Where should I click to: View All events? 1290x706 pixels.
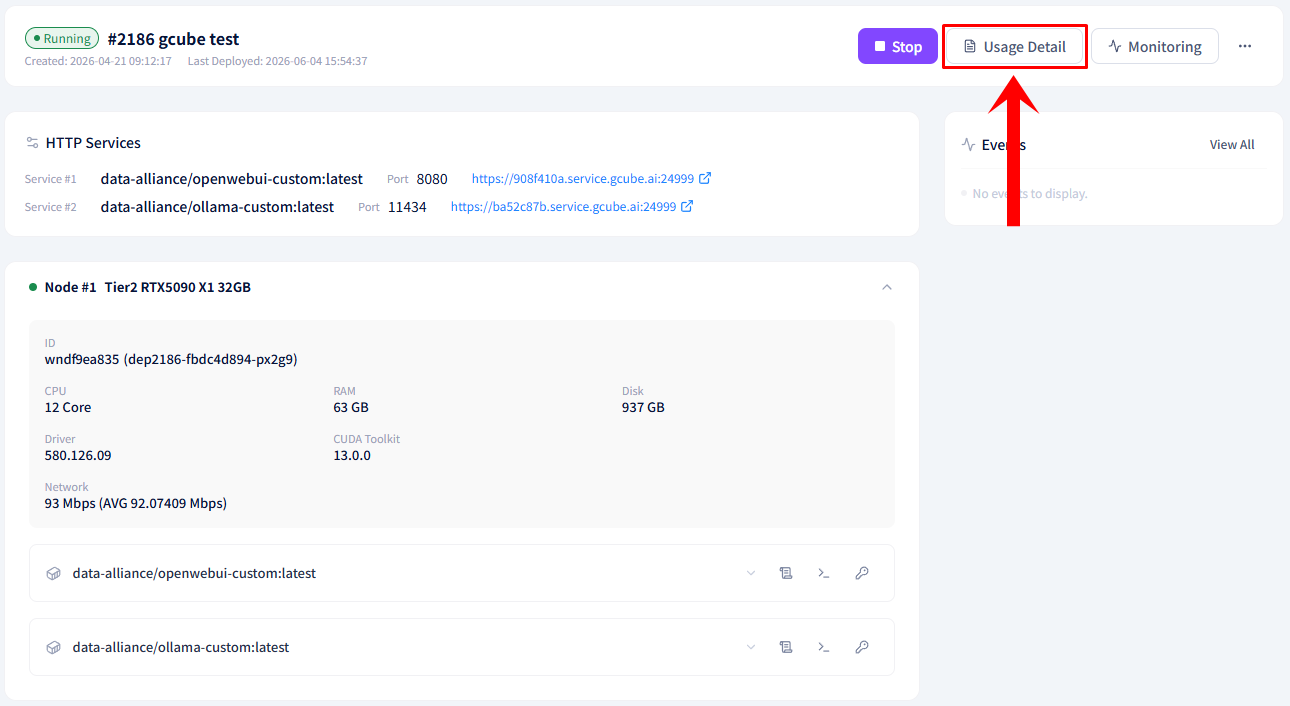coord(1232,144)
